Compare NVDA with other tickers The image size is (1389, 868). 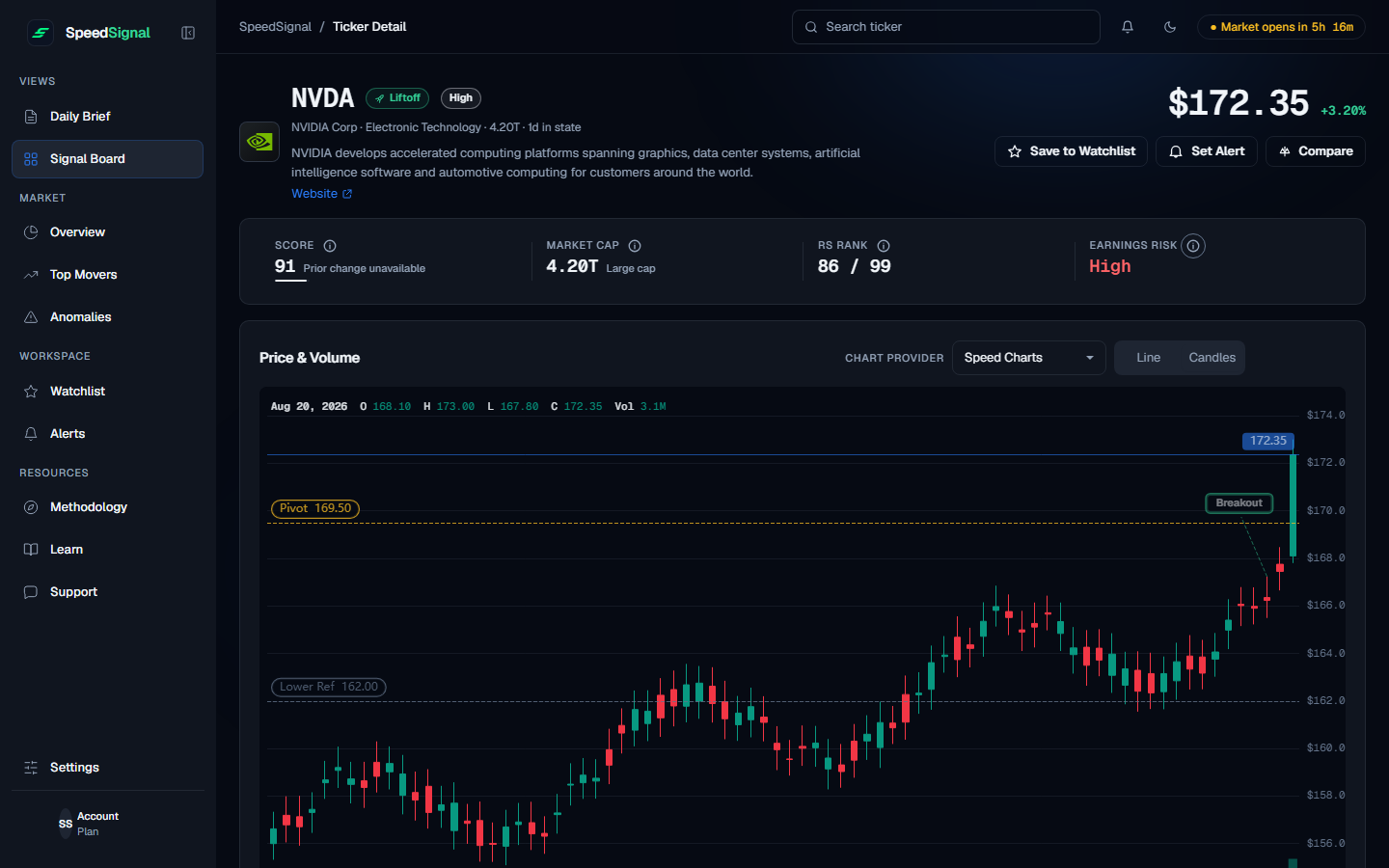(1316, 151)
